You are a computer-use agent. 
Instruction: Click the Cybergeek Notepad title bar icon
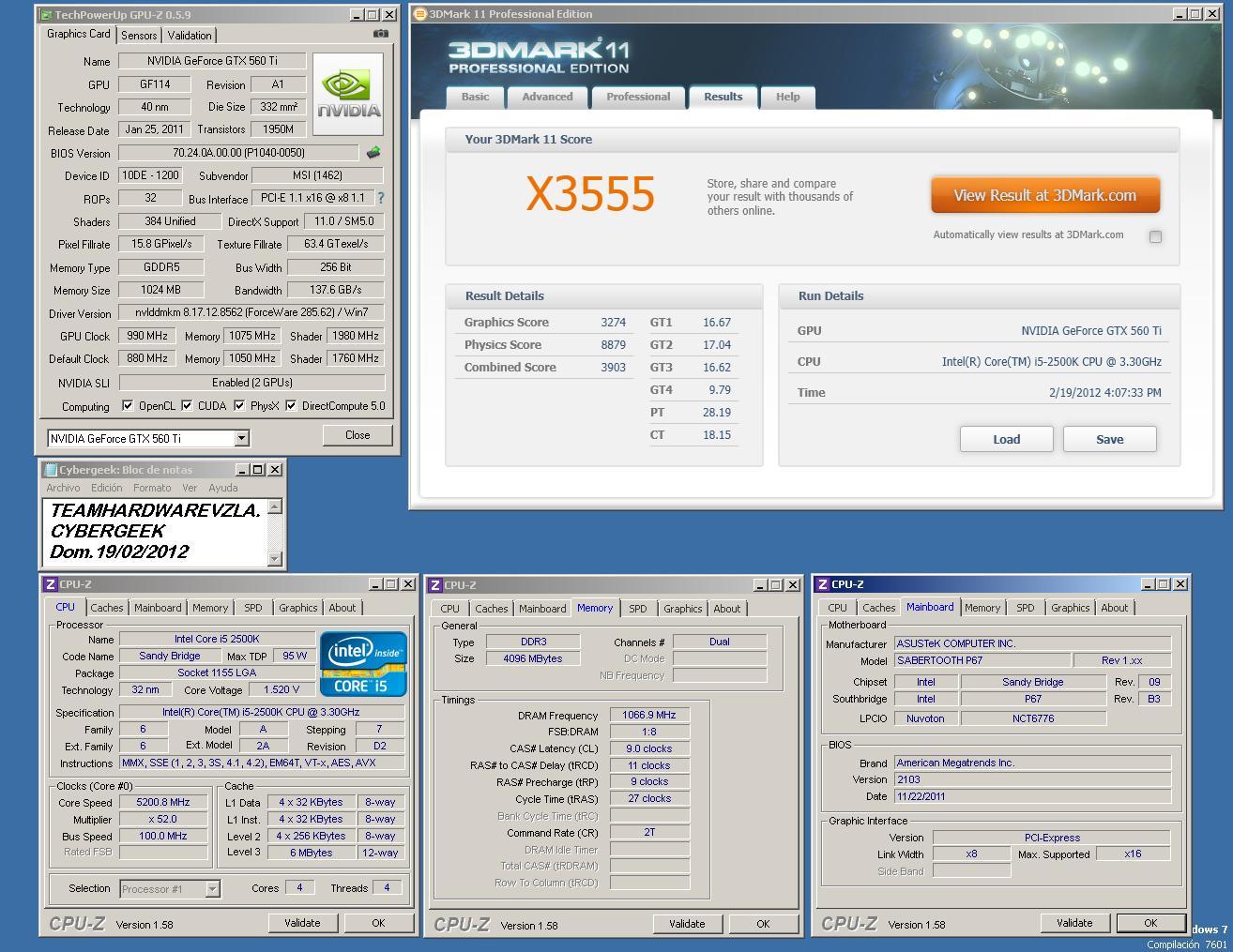click(51, 469)
